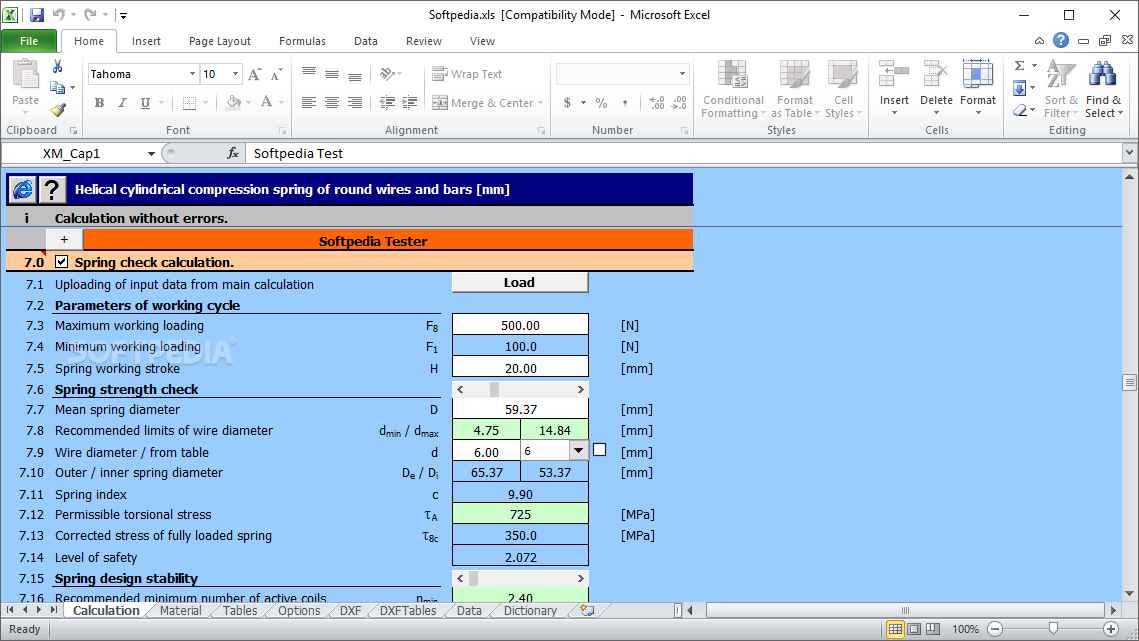This screenshot has width=1139, height=641.
Task: Underline the selected text
Action: pos(145,103)
